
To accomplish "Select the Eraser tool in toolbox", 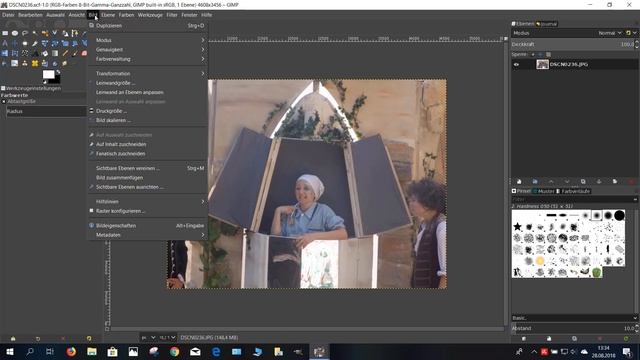I will pos(84,53).
